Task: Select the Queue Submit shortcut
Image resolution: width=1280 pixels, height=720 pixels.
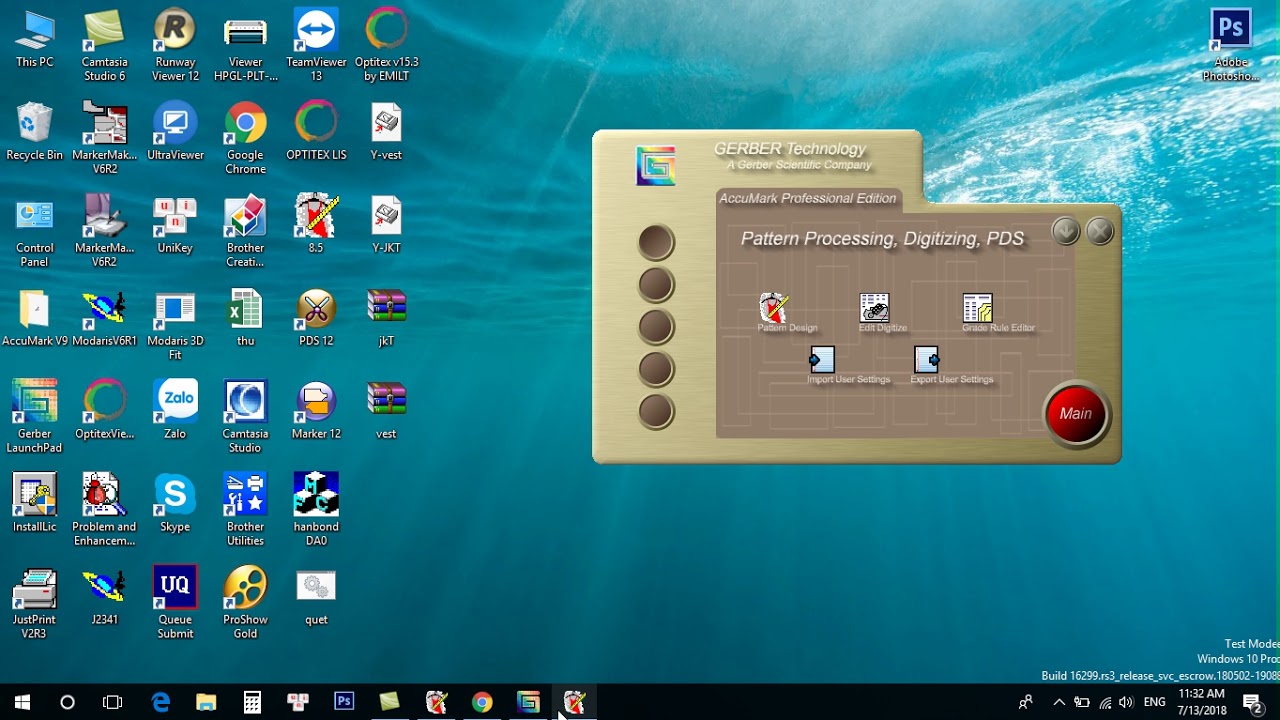Action: pyautogui.click(x=175, y=602)
